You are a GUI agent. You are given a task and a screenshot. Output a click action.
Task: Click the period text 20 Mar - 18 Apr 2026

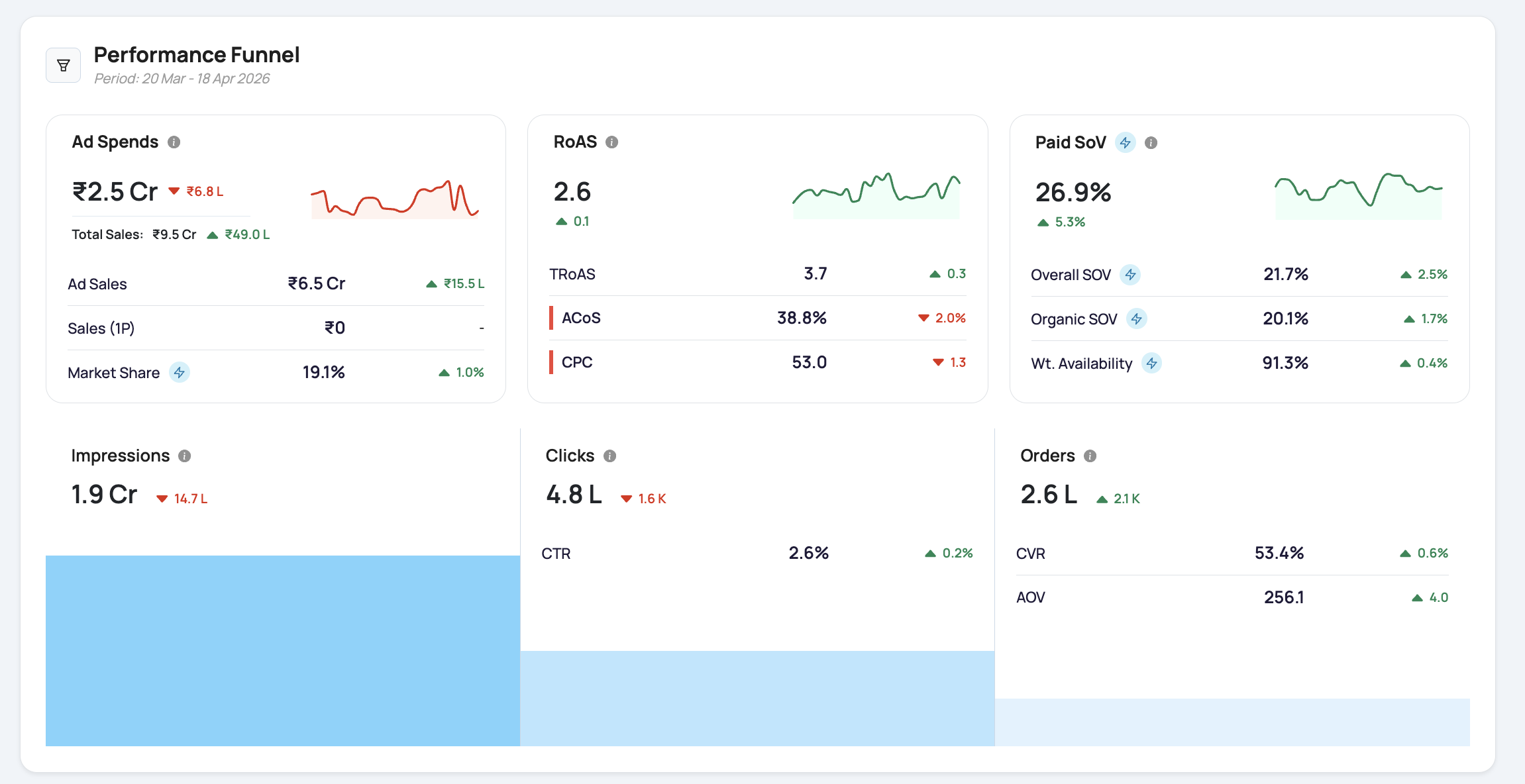click(x=206, y=79)
